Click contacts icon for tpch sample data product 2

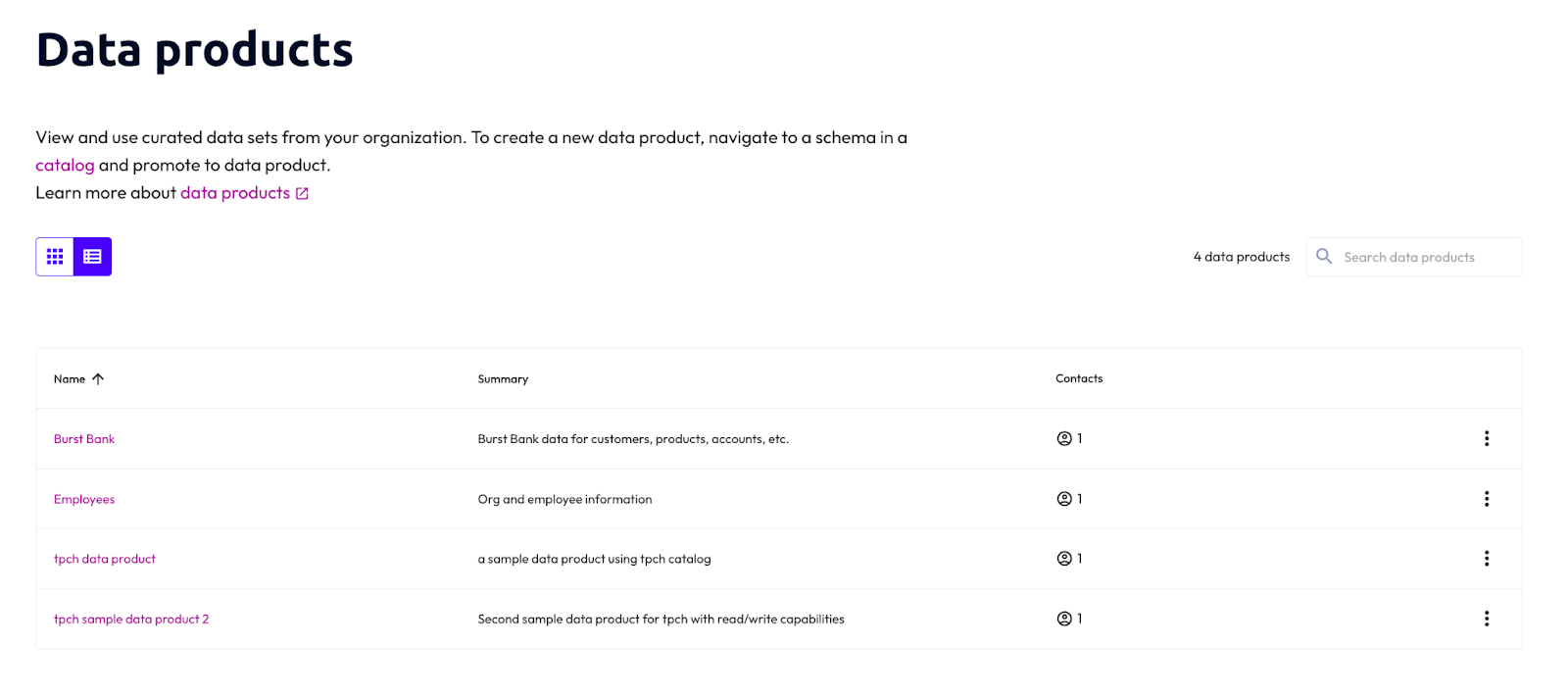coord(1064,619)
